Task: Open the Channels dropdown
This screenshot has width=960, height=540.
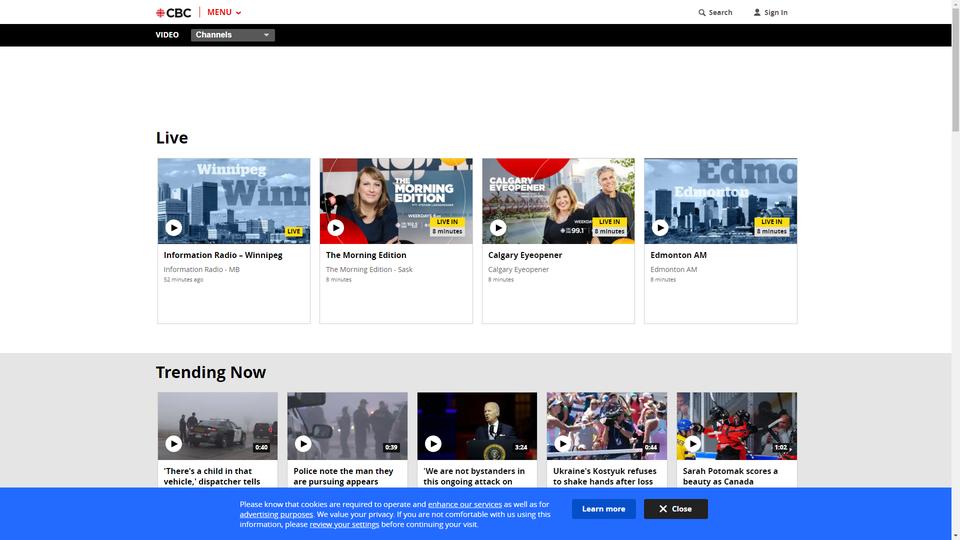Action: (x=233, y=35)
